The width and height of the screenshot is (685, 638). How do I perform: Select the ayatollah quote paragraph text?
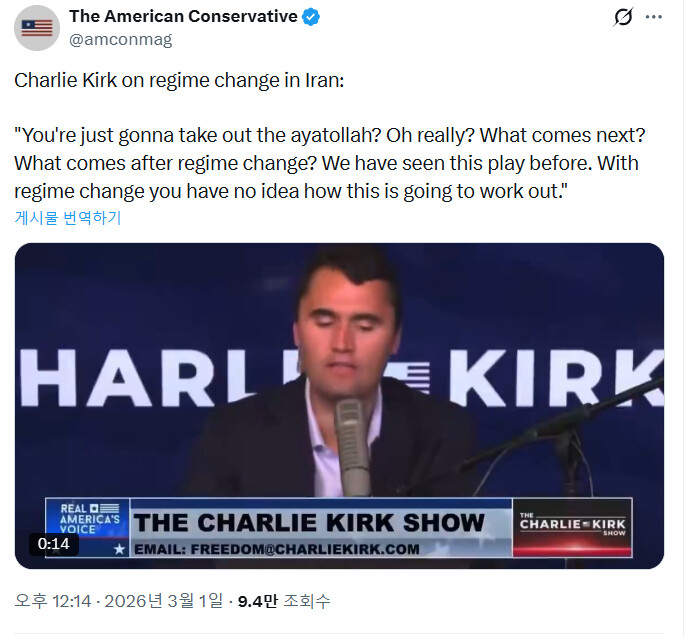(330, 163)
